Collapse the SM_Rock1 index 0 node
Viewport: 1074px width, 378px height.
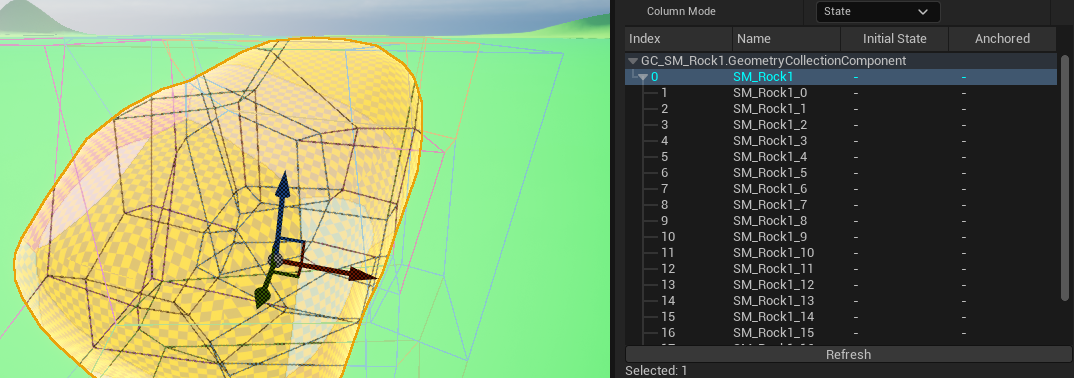pyautogui.click(x=643, y=77)
